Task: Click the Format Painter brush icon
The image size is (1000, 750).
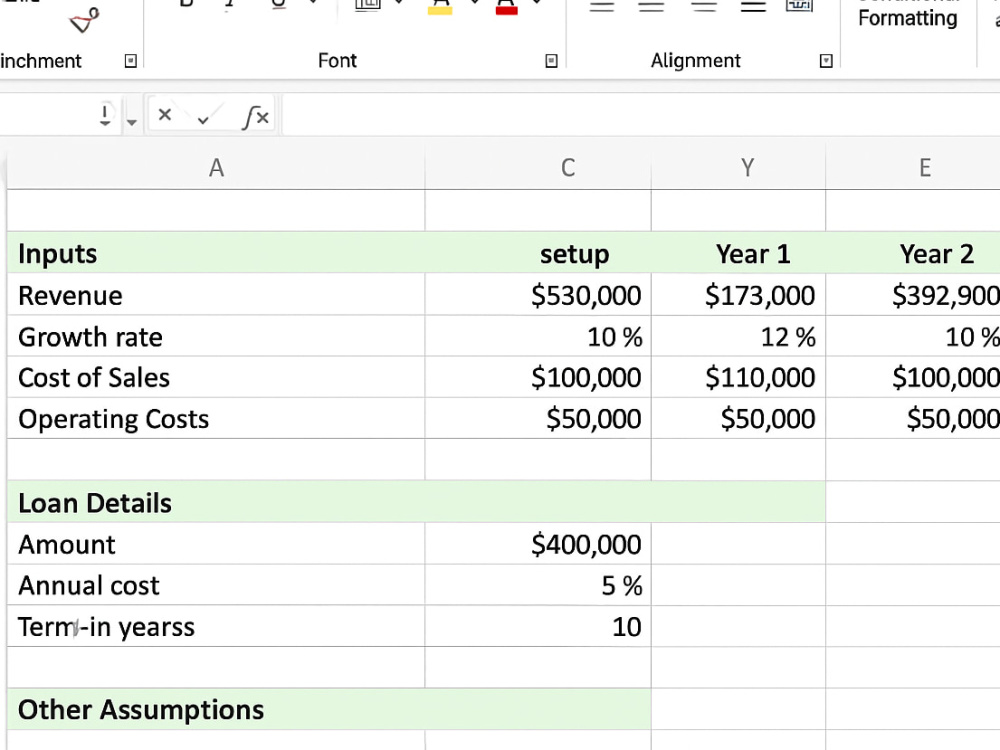Action: (x=84, y=20)
